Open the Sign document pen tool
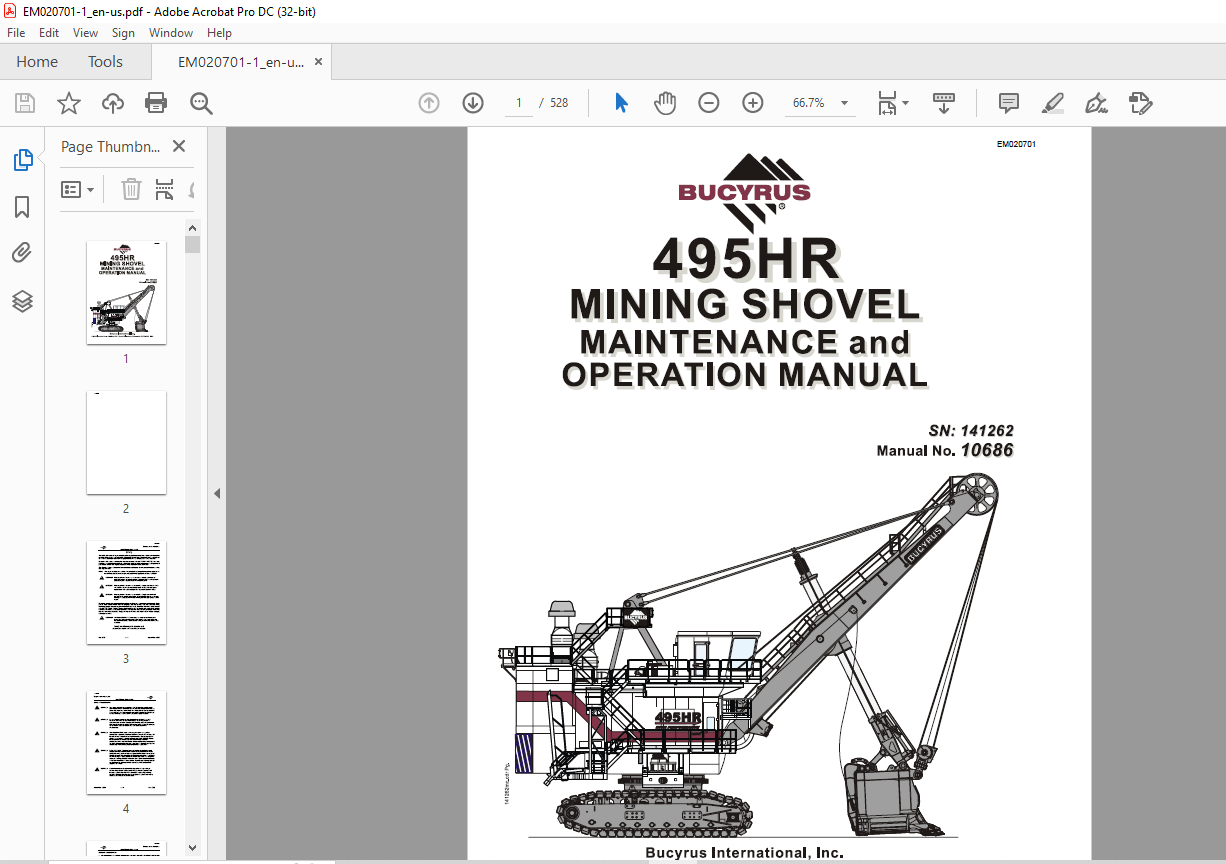 click(x=1097, y=103)
